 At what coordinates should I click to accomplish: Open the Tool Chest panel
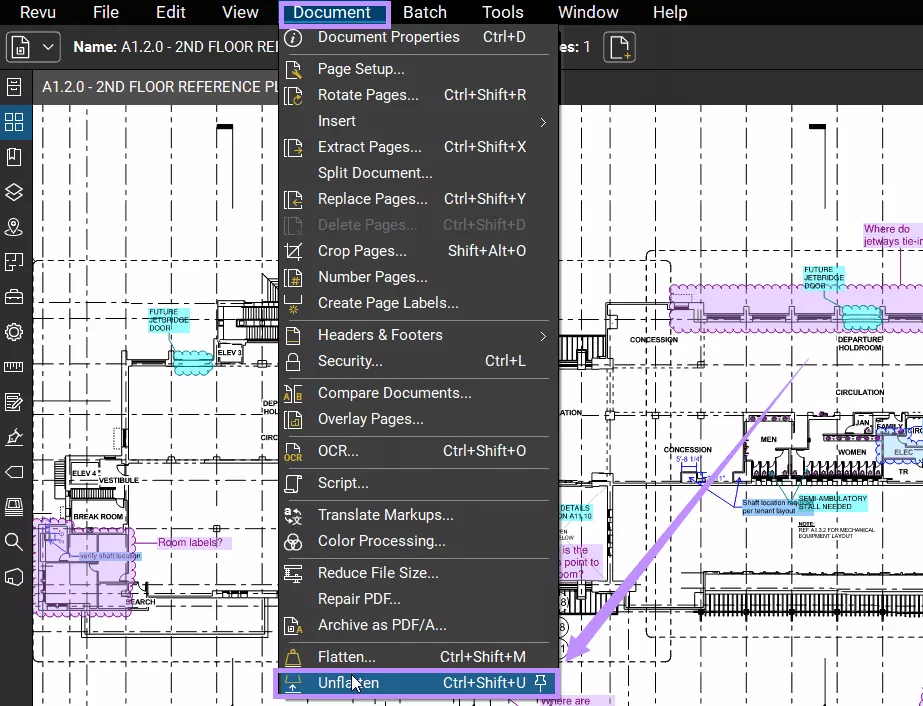pos(14,297)
